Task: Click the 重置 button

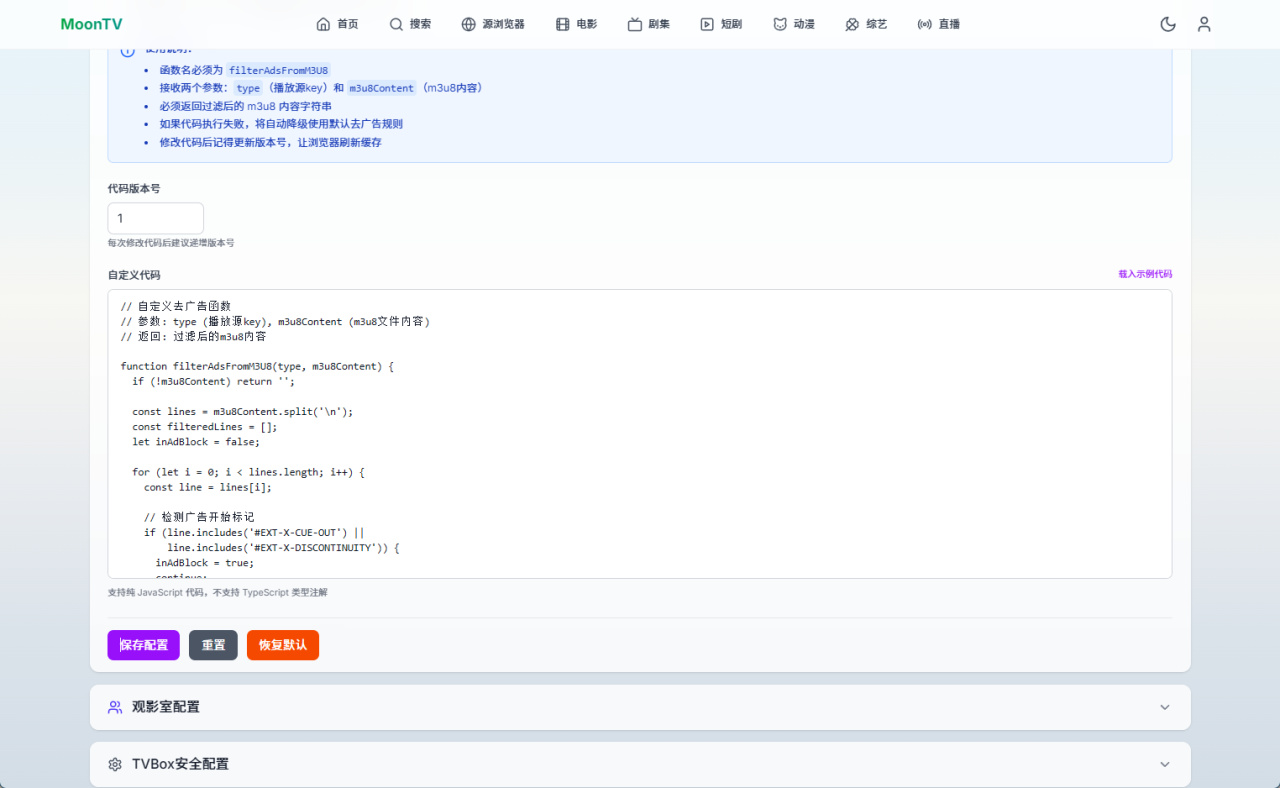Action: pyautogui.click(x=213, y=645)
